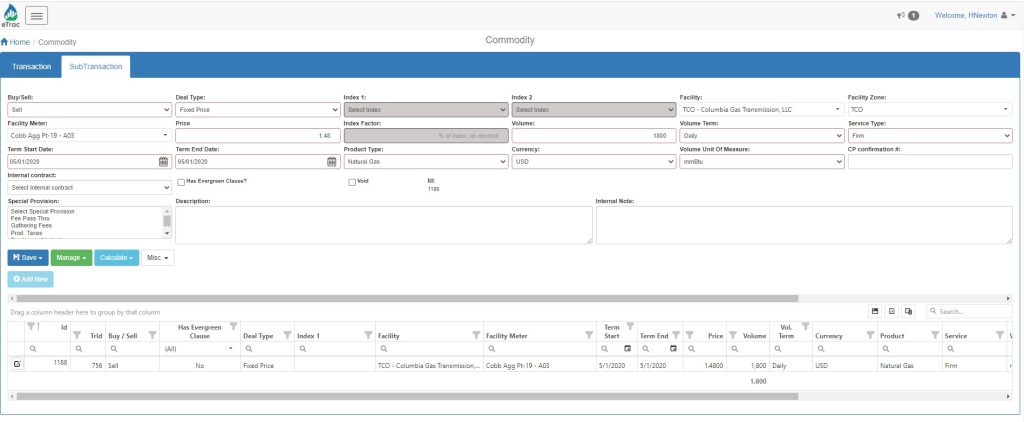Tick the Void checkbox

click(x=351, y=182)
